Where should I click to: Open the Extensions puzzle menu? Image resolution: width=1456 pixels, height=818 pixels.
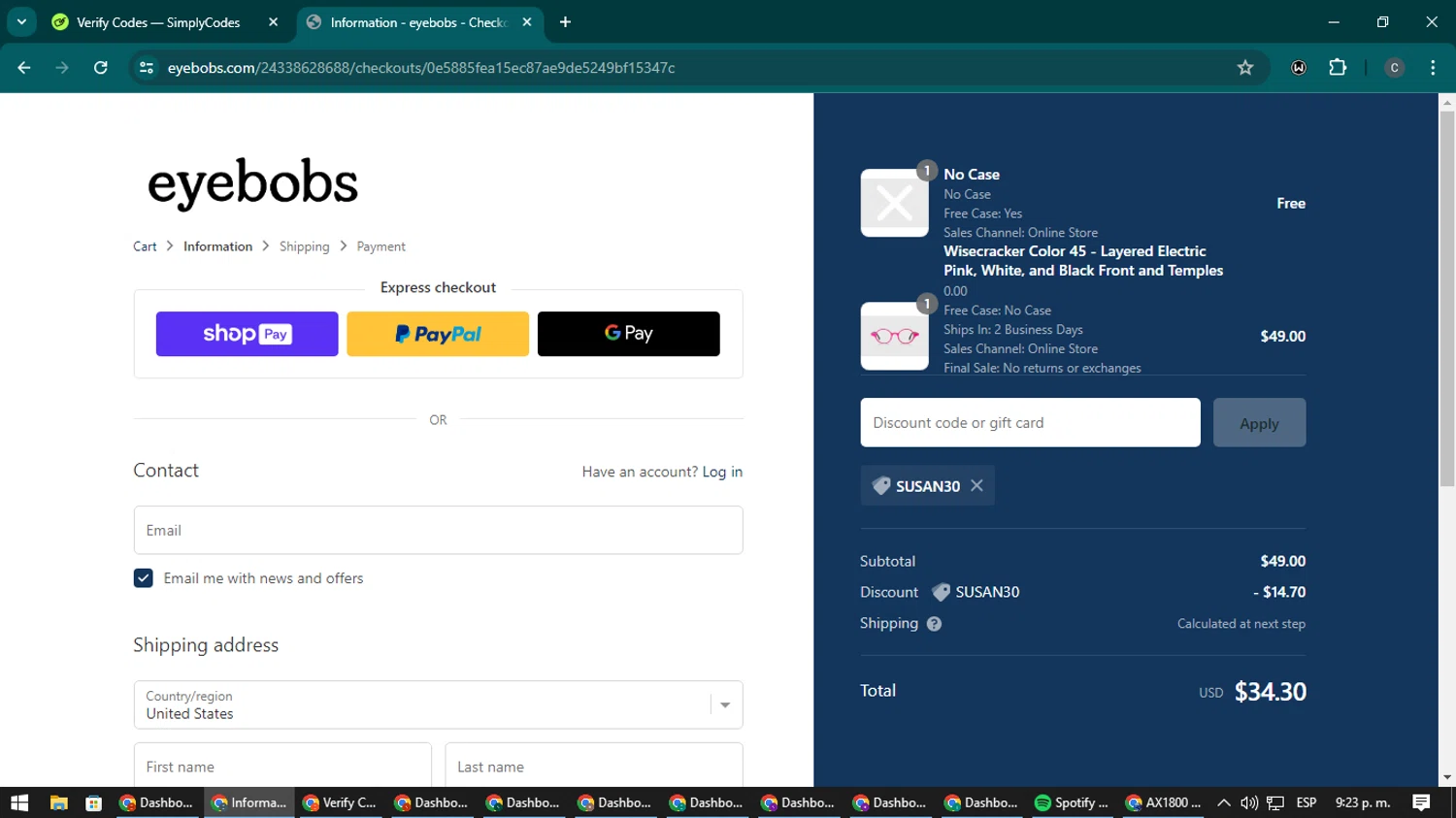[x=1338, y=68]
